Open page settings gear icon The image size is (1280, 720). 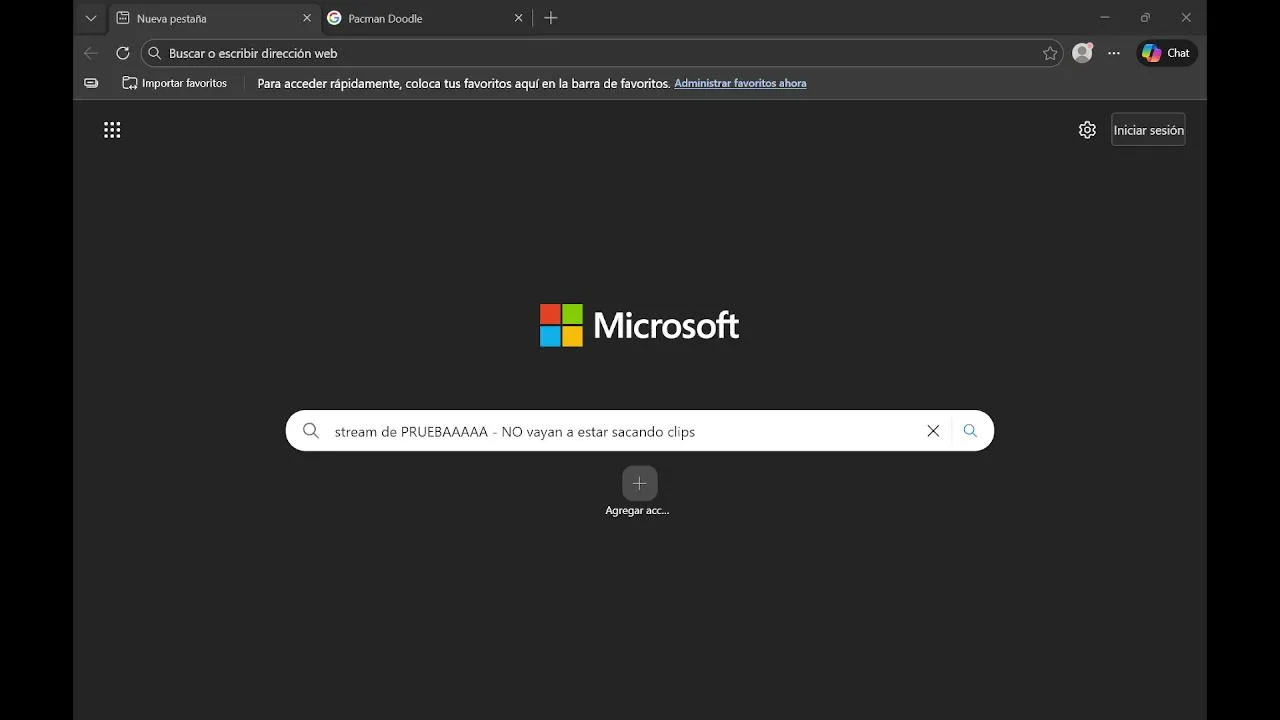pyautogui.click(x=1087, y=130)
